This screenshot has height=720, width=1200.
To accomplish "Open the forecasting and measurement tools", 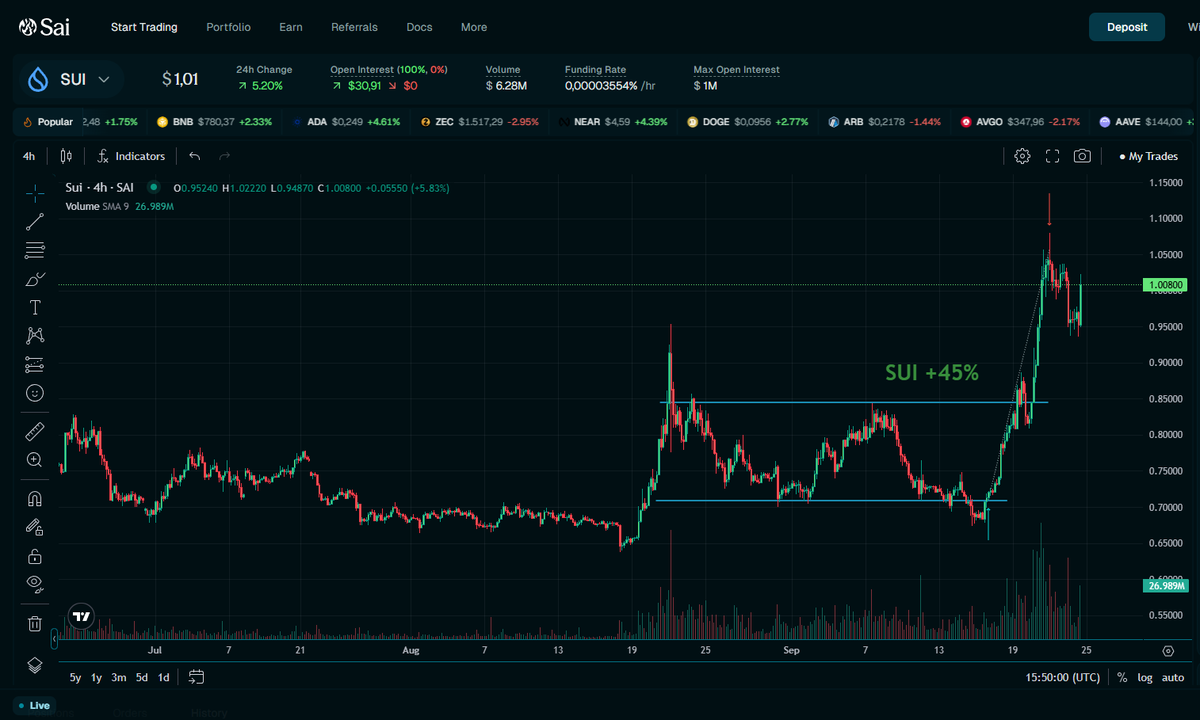I will click(35, 364).
